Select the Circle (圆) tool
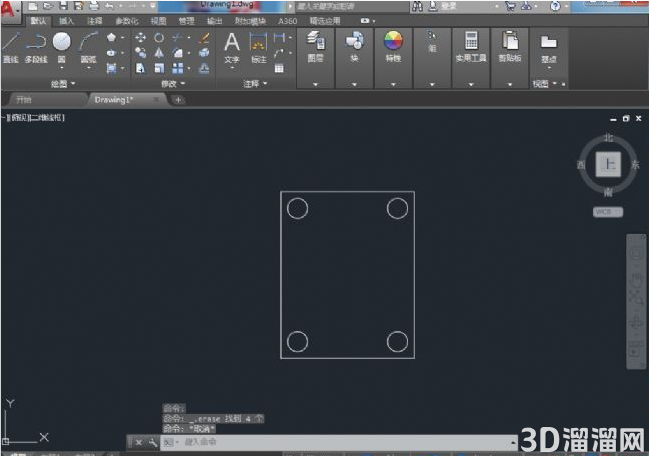649x456 pixels. click(62, 46)
